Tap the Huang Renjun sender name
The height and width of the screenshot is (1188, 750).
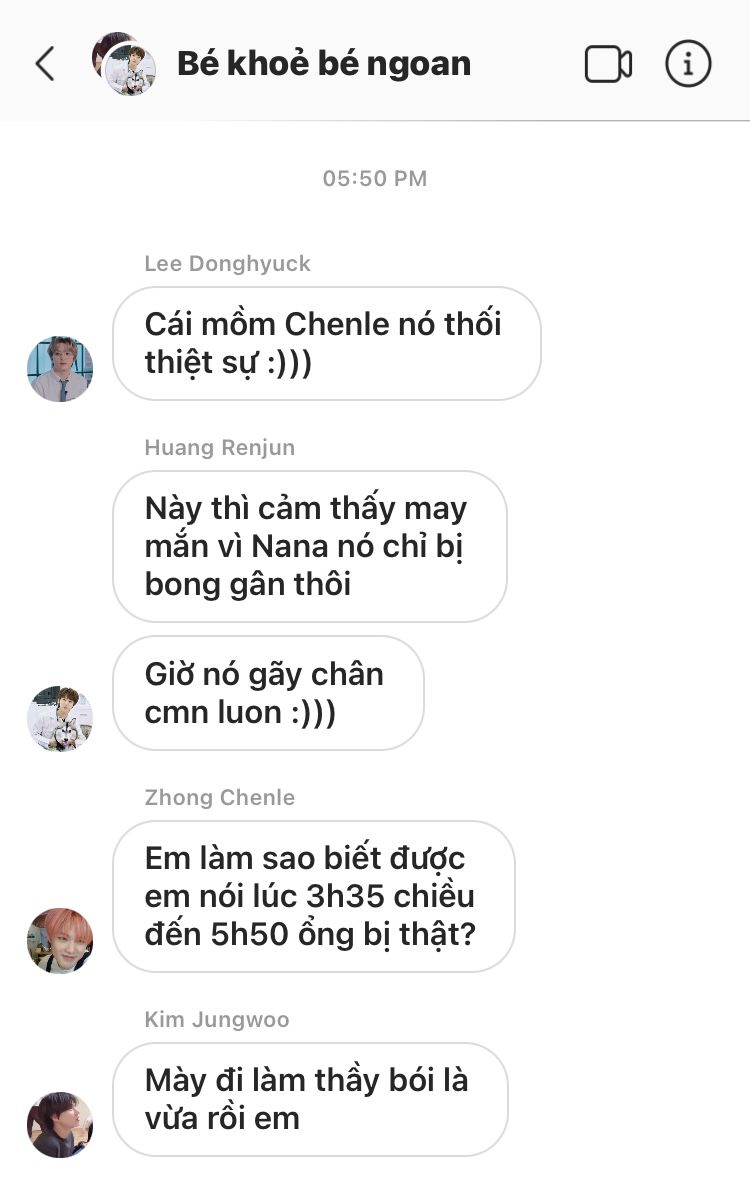coord(220,448)
